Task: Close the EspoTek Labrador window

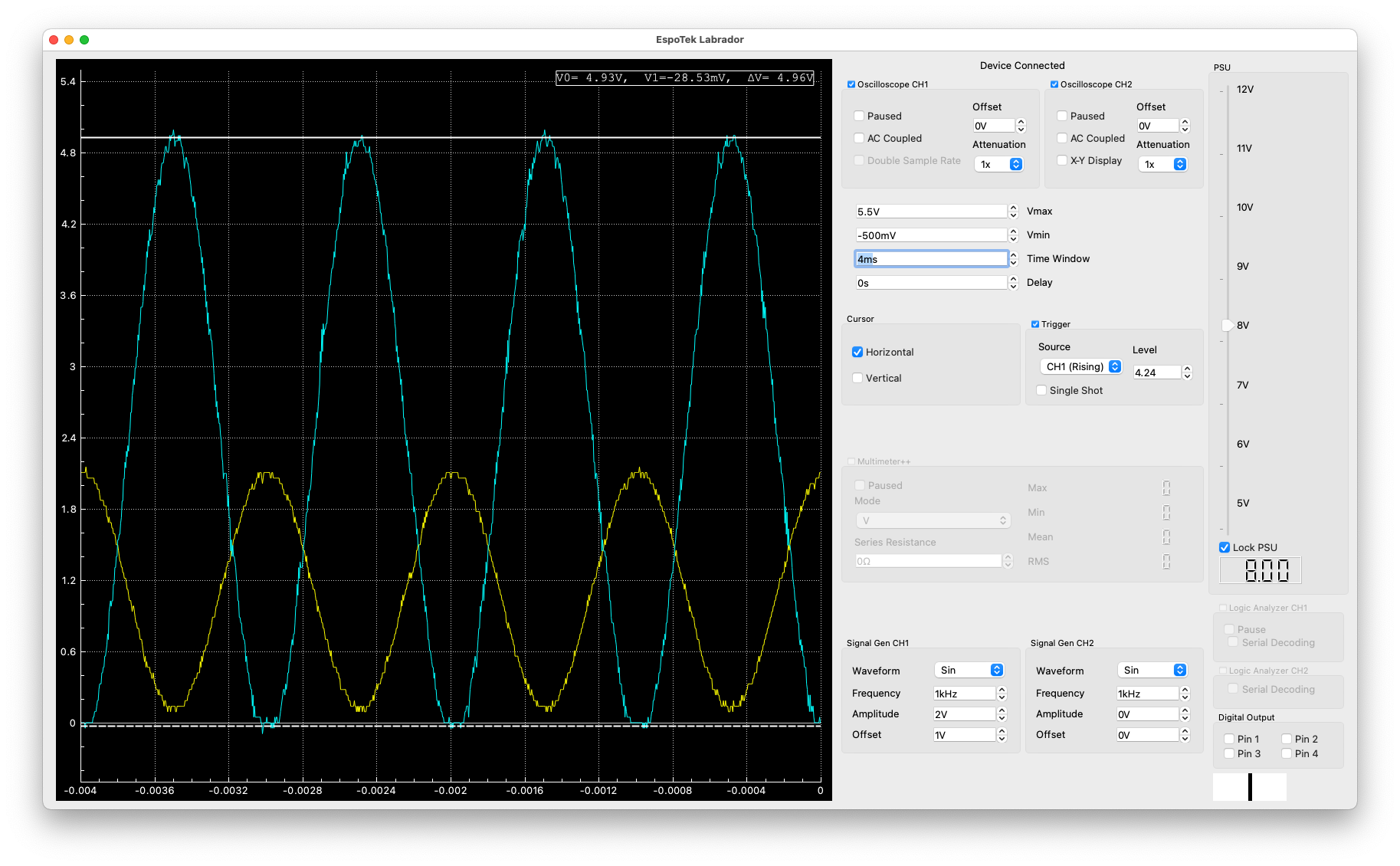Action: 53,40
